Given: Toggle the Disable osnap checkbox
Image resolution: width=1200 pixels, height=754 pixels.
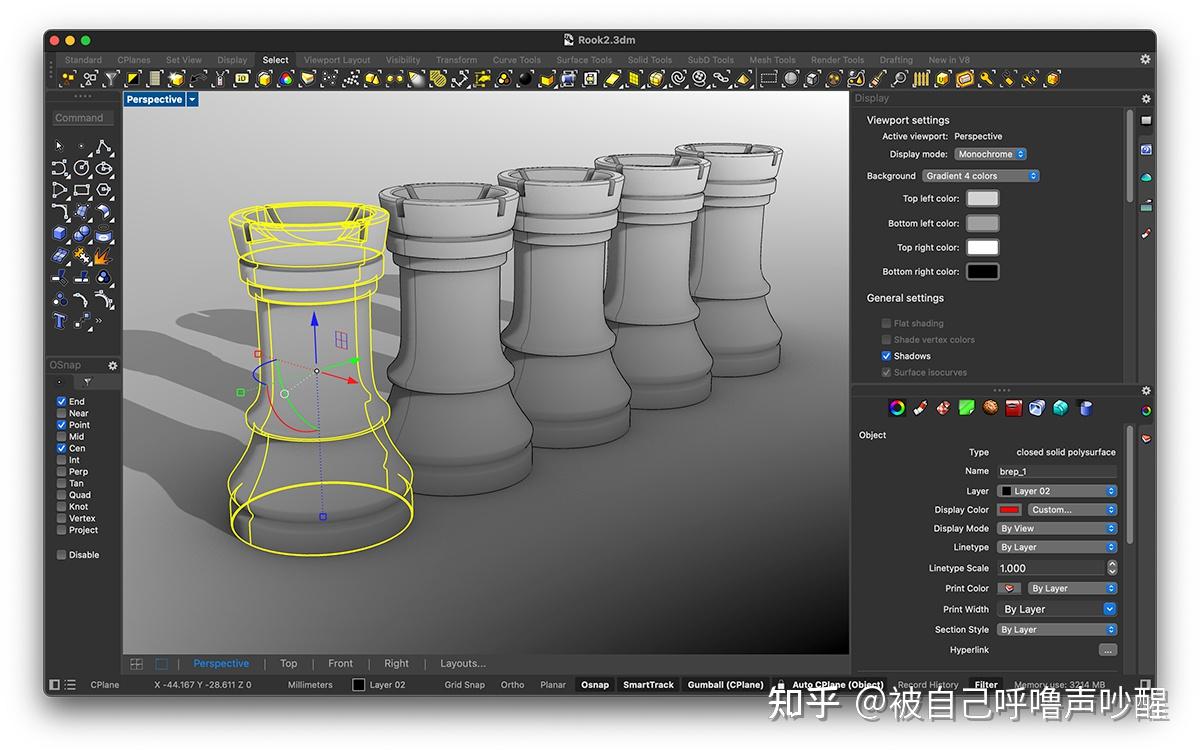Looking at the screenshot, I should point(62,554).
